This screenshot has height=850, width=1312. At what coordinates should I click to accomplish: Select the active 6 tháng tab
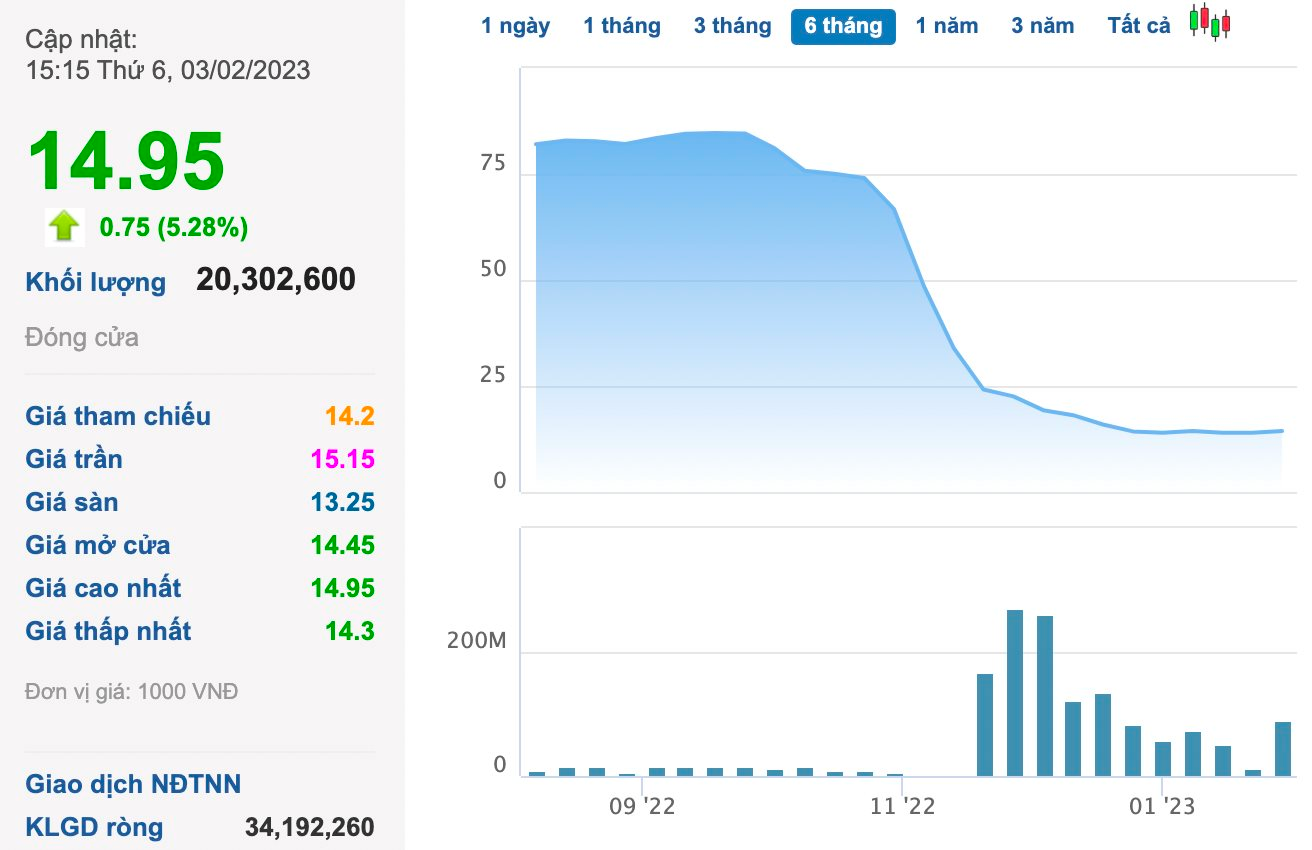(843, 26)
